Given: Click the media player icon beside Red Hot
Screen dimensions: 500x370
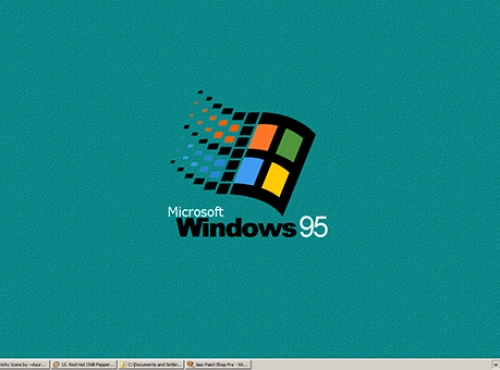Looking at the screenshot, I should coord(56,365).
